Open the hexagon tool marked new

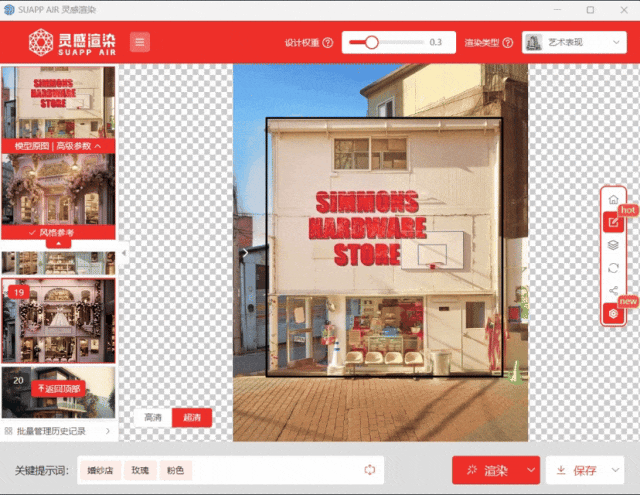point(613,314)
